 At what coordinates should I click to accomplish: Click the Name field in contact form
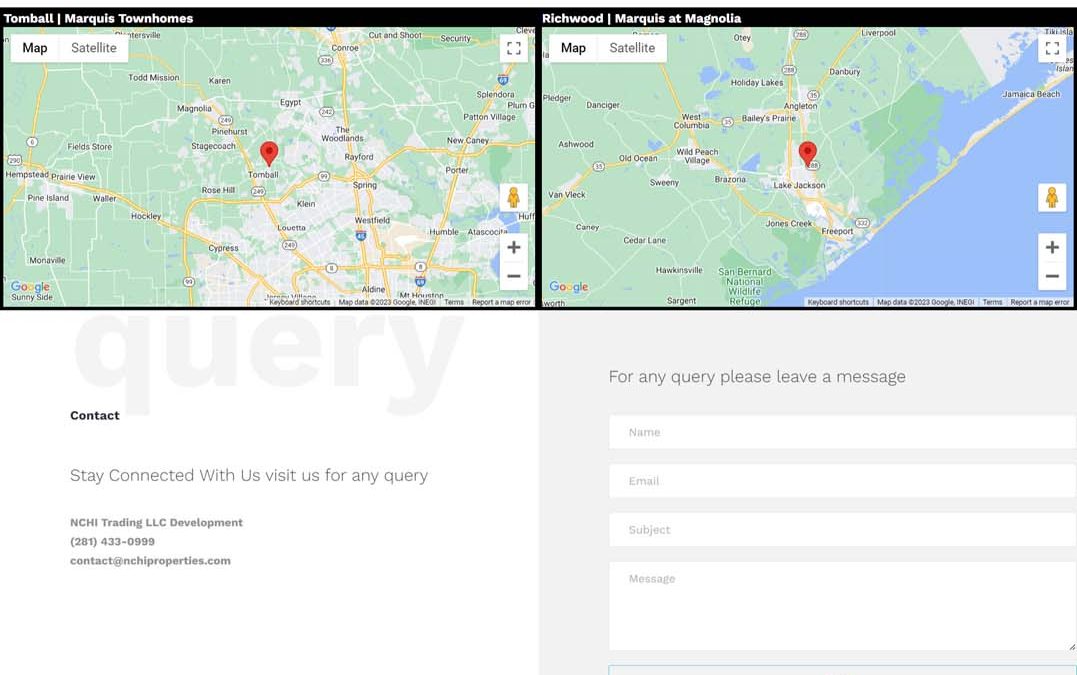[x=842, y=432]
